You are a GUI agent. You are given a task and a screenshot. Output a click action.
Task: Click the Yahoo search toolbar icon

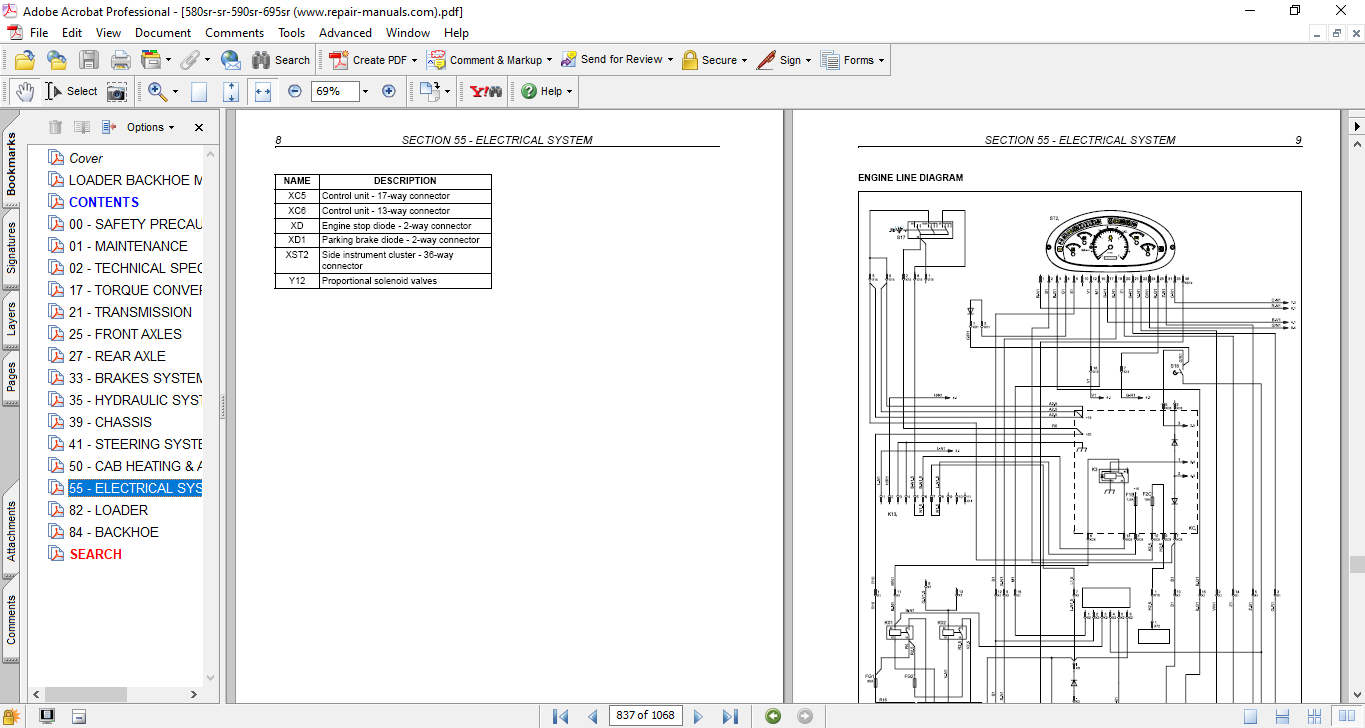(486, 91)
